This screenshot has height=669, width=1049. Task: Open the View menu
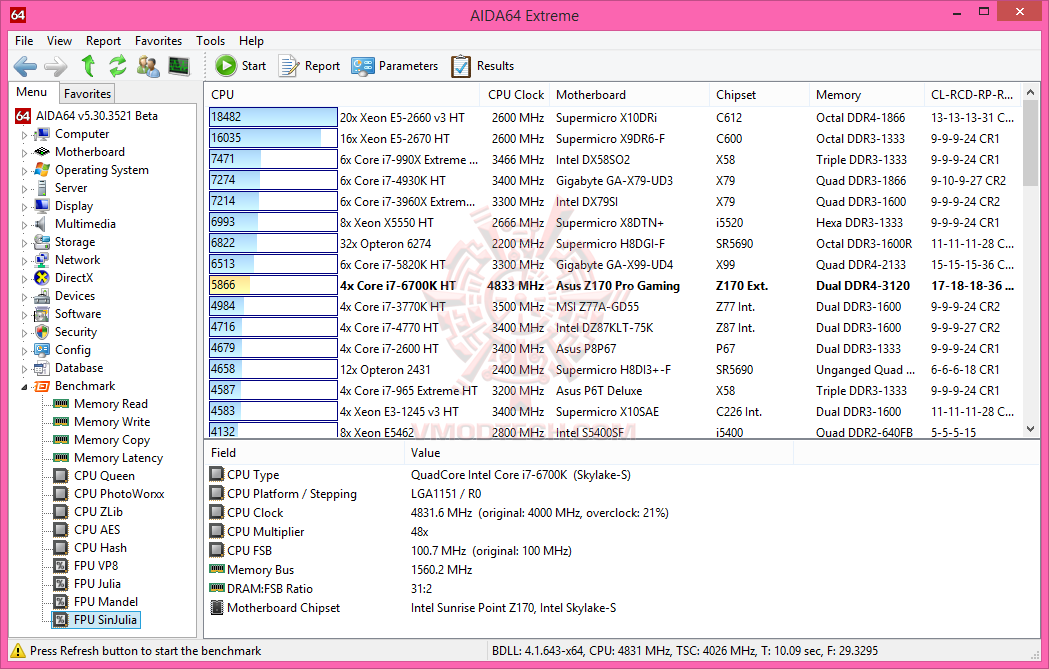[x=59, y=41]
